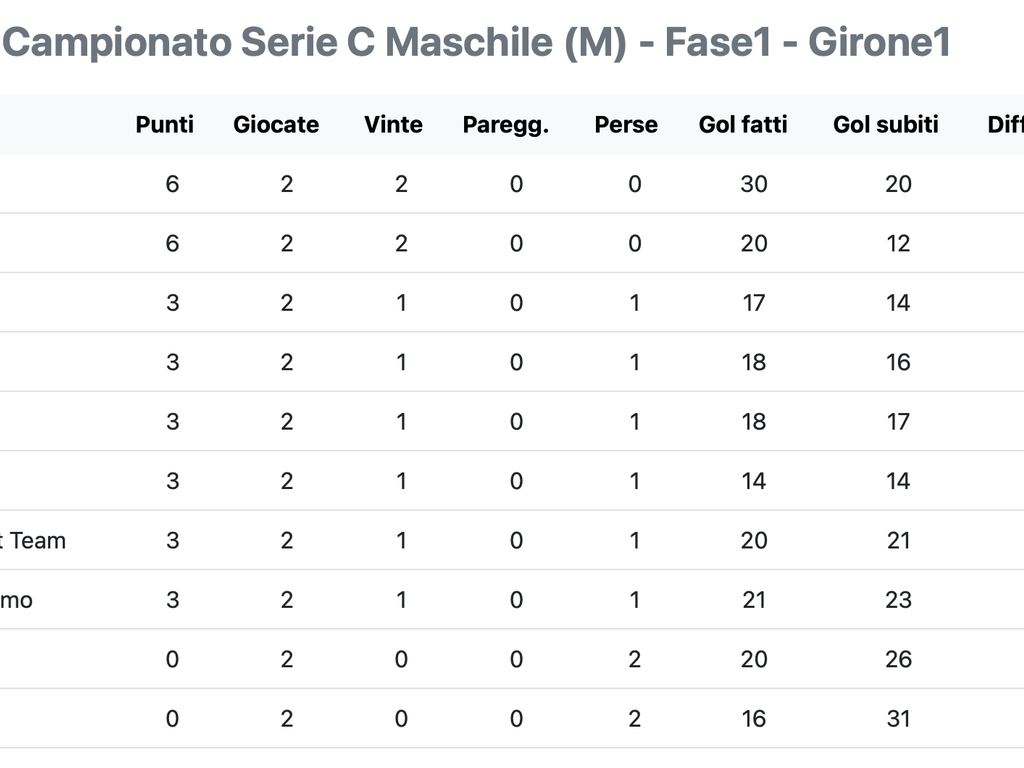
Task: Click the 17 Gol fatti value
Action: 754,303
